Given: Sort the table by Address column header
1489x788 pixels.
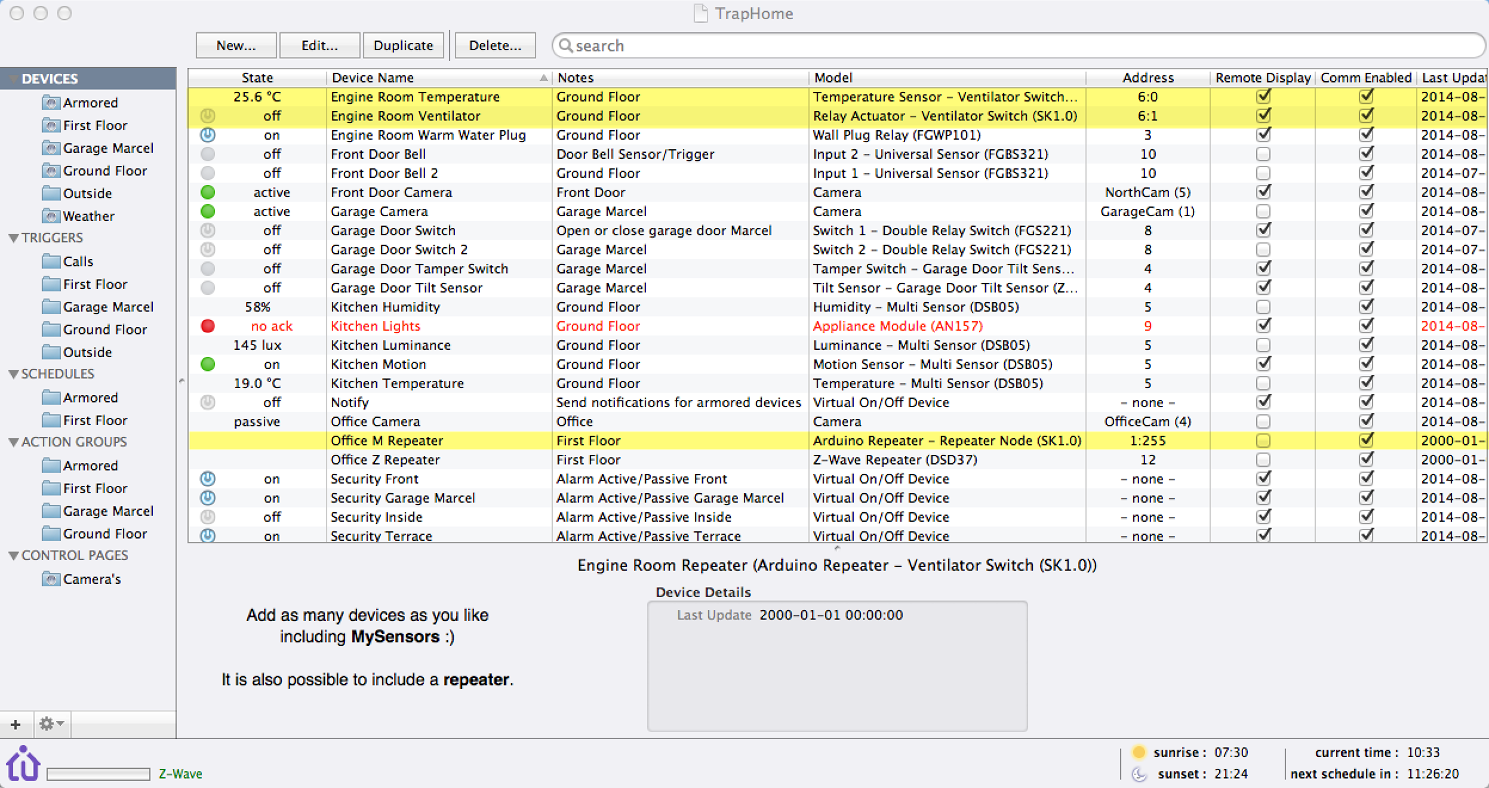Looking at the screenshot, I should pos(1147,78).
